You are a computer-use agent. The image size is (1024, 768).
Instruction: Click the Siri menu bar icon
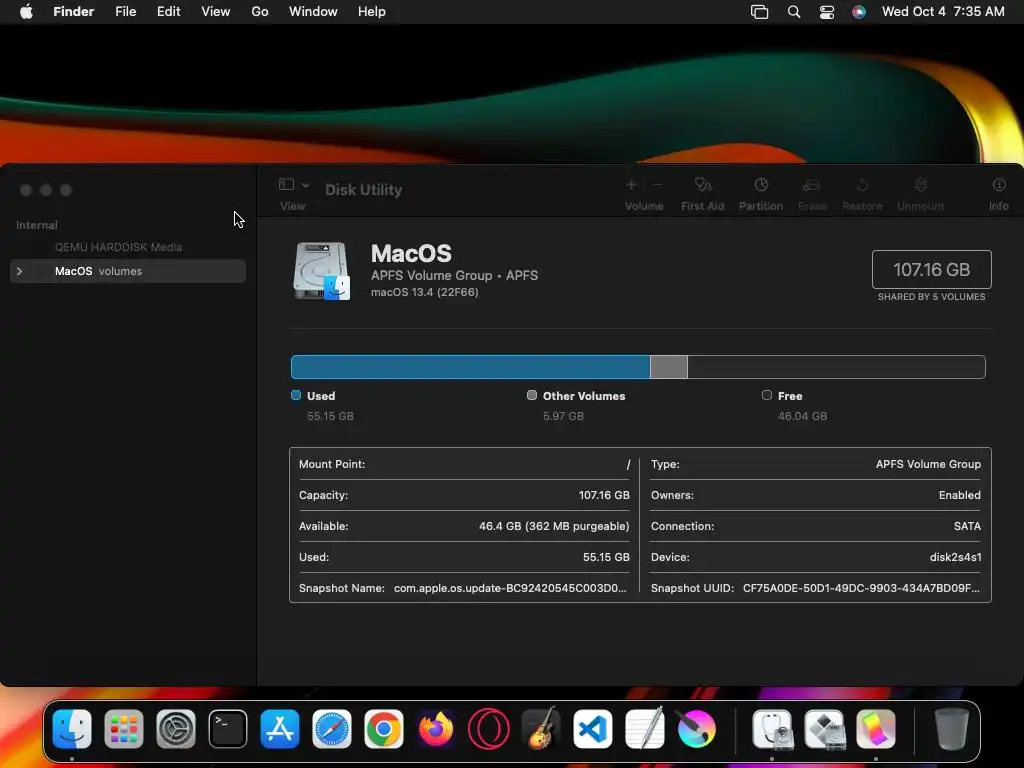point(859,12)
